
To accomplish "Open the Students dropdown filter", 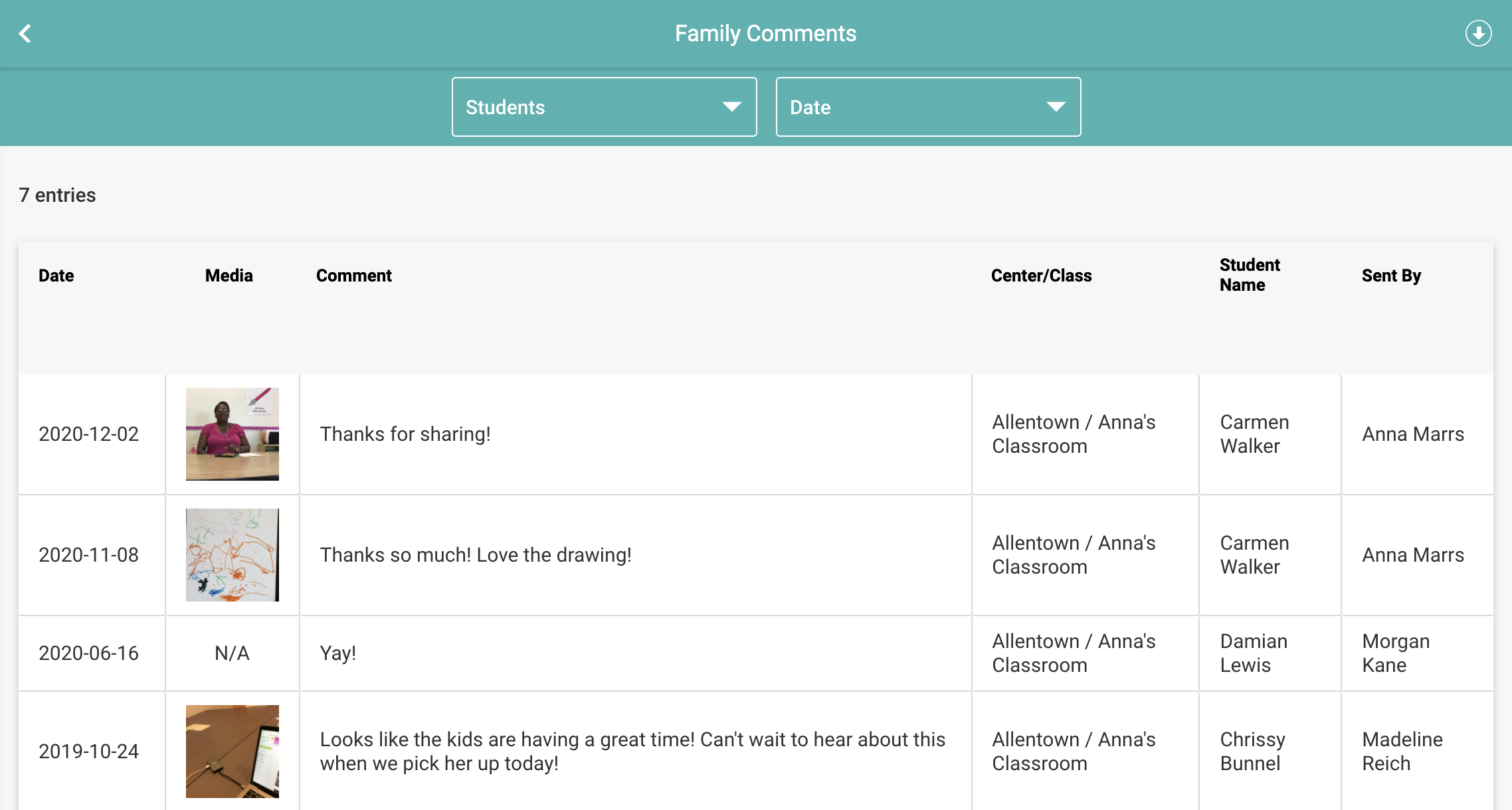I will coord(604,107).
